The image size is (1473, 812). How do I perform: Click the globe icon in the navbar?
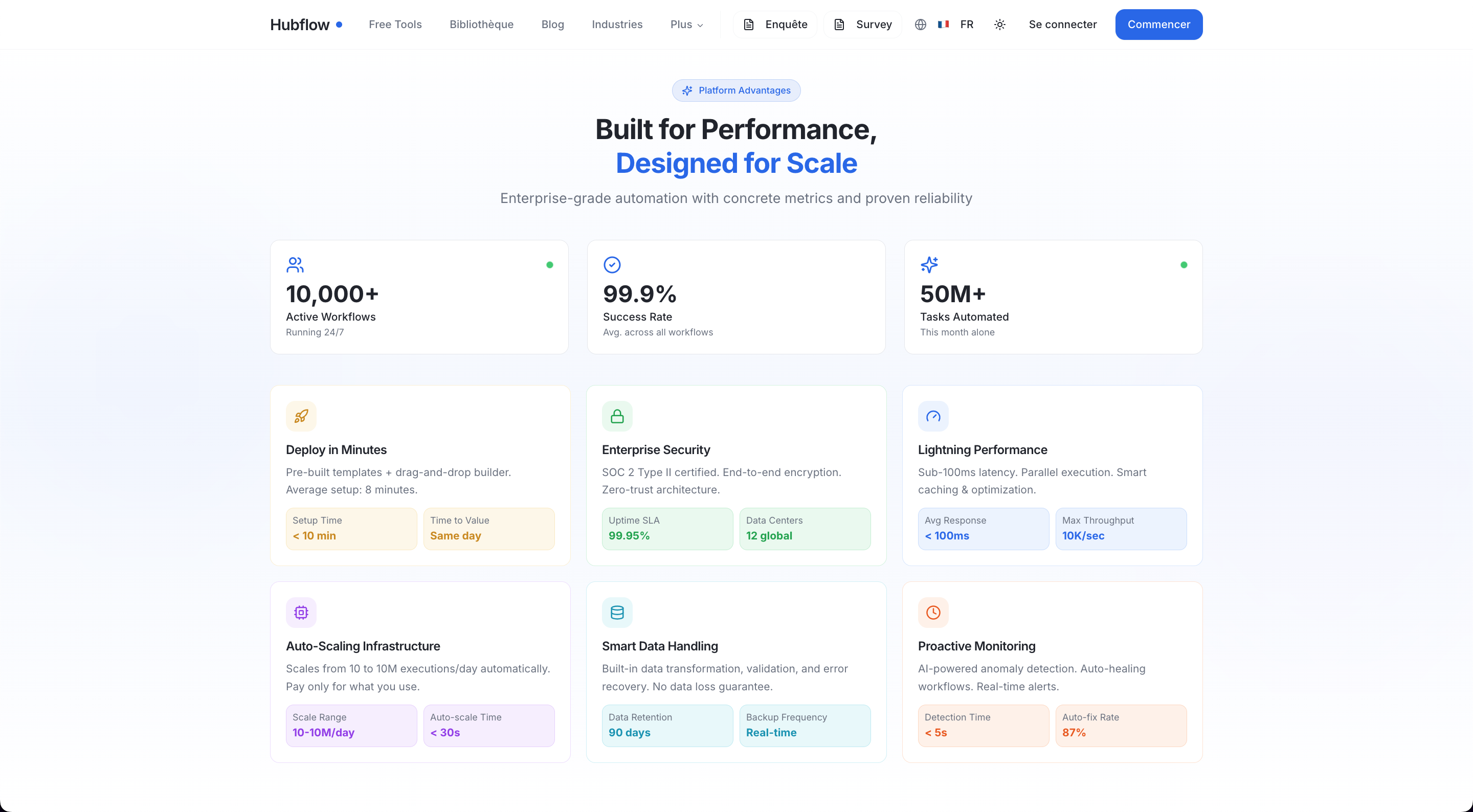pos(920,25)
